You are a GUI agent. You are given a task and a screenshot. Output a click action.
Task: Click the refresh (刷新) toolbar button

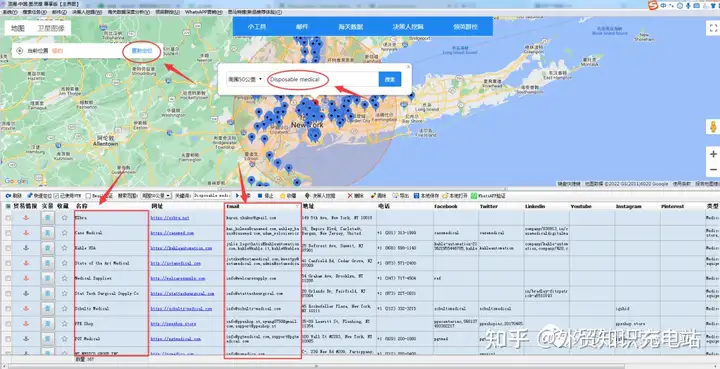(13, 196)
